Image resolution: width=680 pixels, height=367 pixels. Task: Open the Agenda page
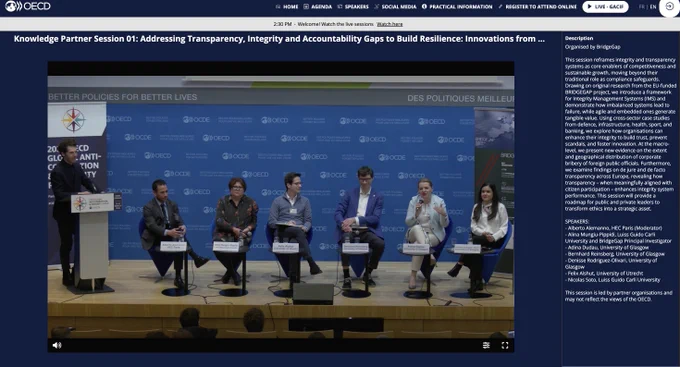point(318,7)
